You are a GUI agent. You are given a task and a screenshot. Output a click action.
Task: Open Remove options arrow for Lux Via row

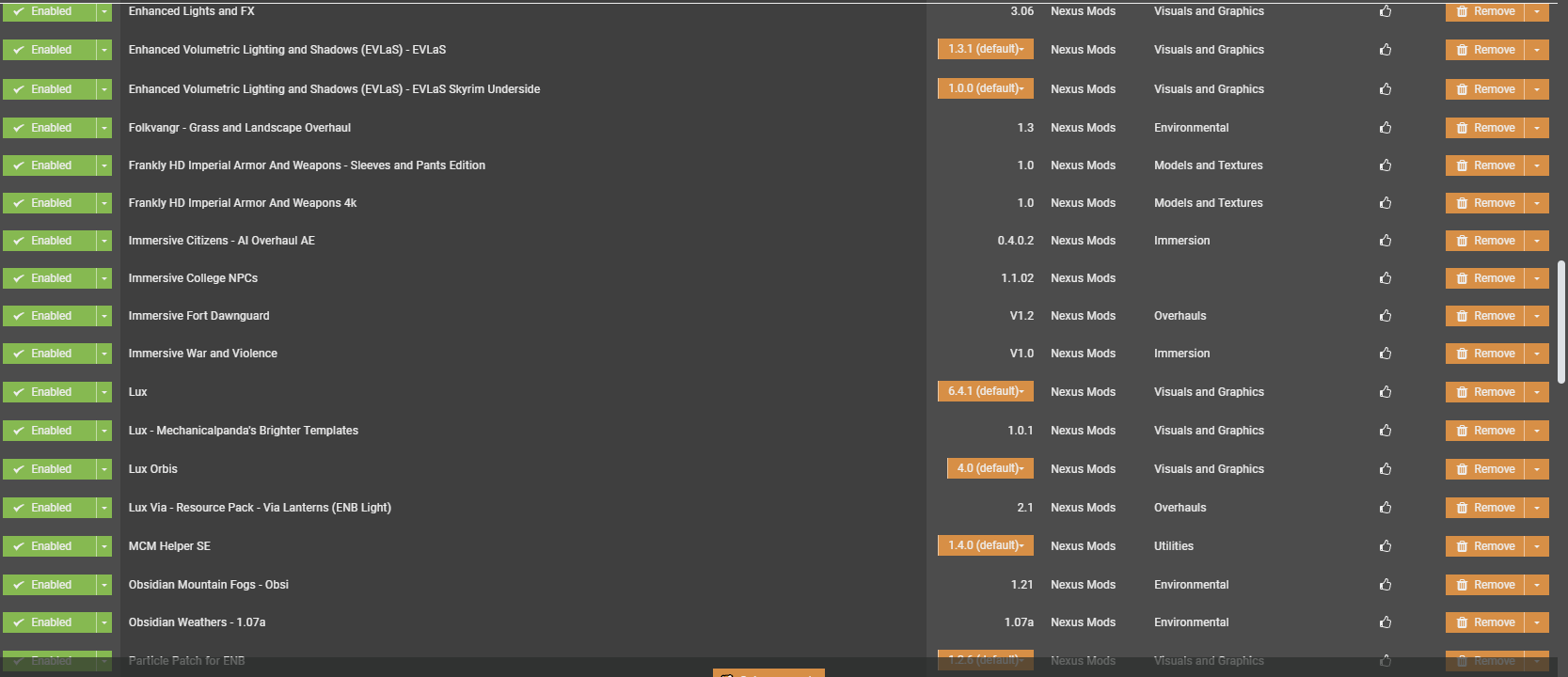click(x=1537, y=508)
